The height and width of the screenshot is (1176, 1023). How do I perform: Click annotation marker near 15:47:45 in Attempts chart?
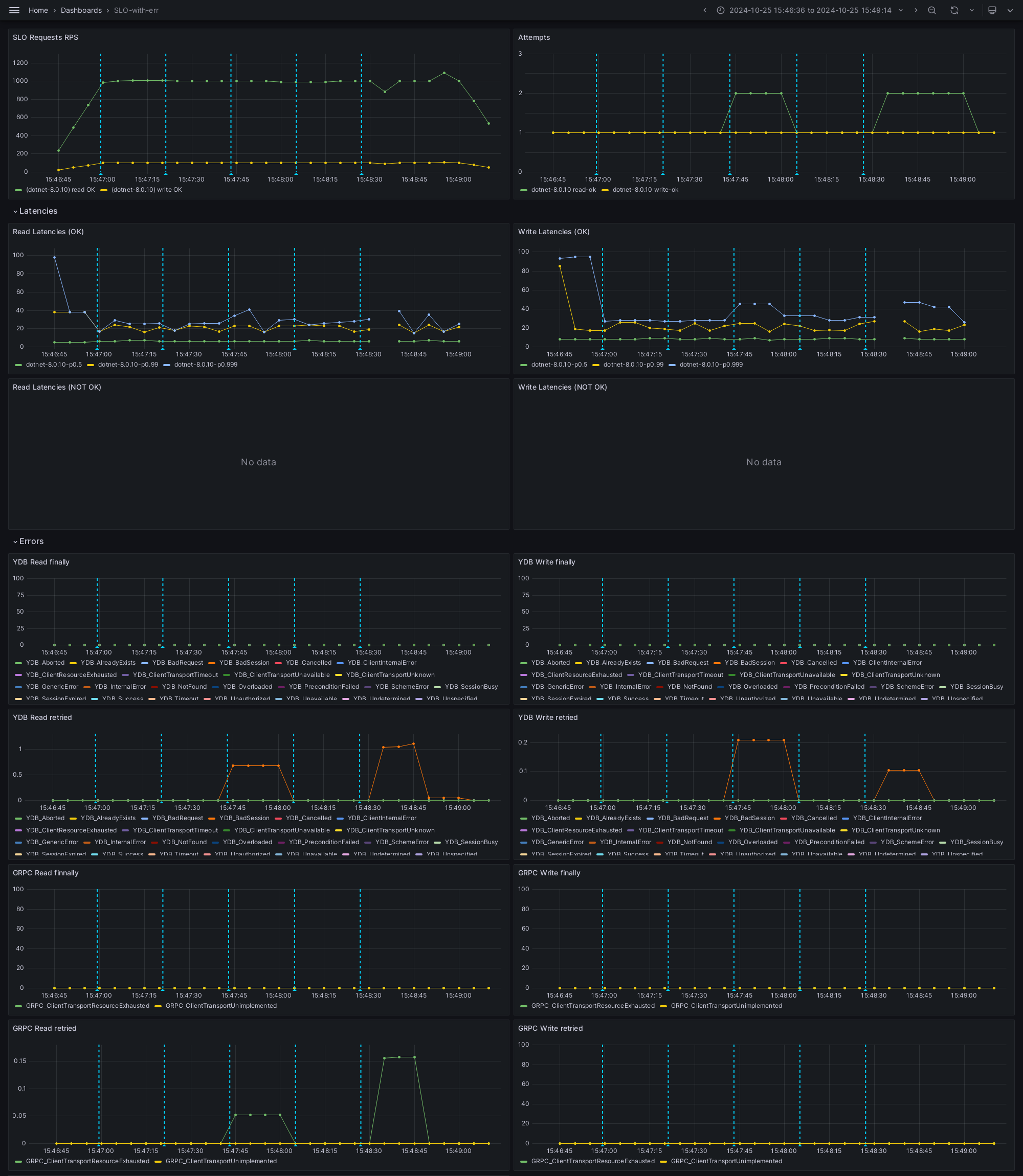point(729,173)
